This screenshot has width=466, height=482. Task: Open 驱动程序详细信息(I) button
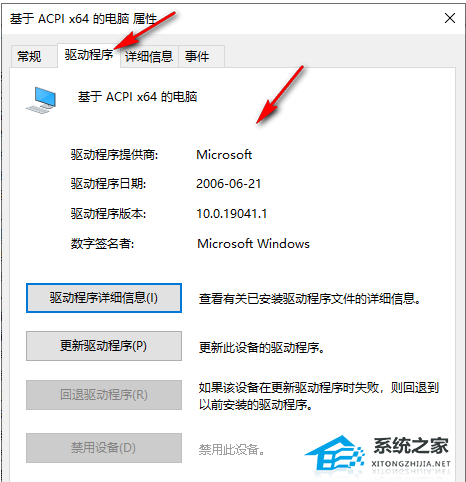click(104, 298)
